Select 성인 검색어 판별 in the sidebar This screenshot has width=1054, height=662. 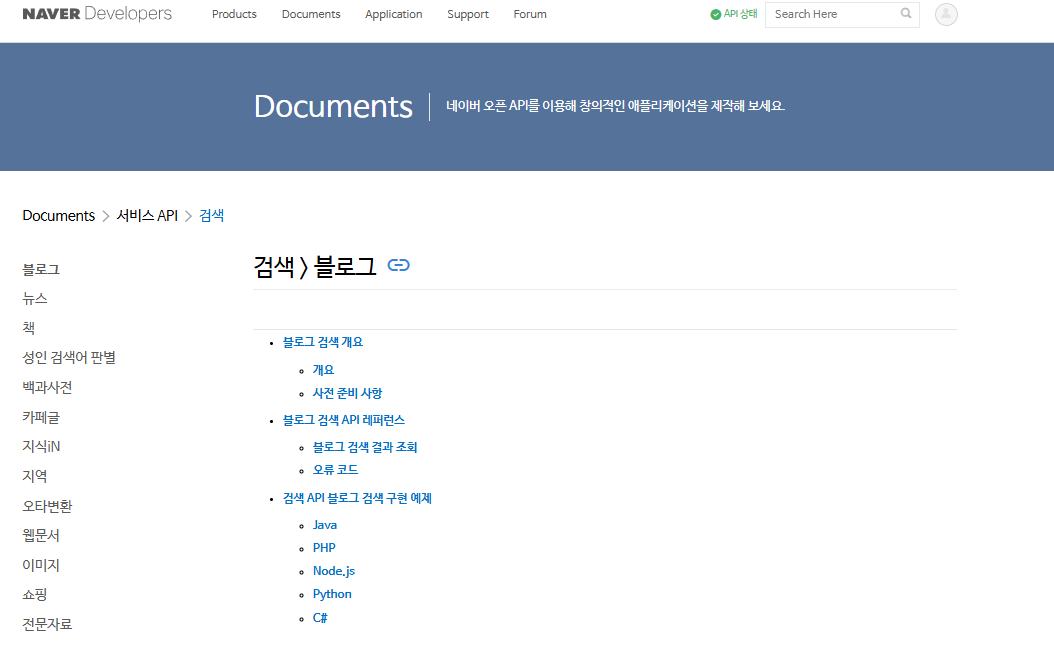(x=69, y=358)
